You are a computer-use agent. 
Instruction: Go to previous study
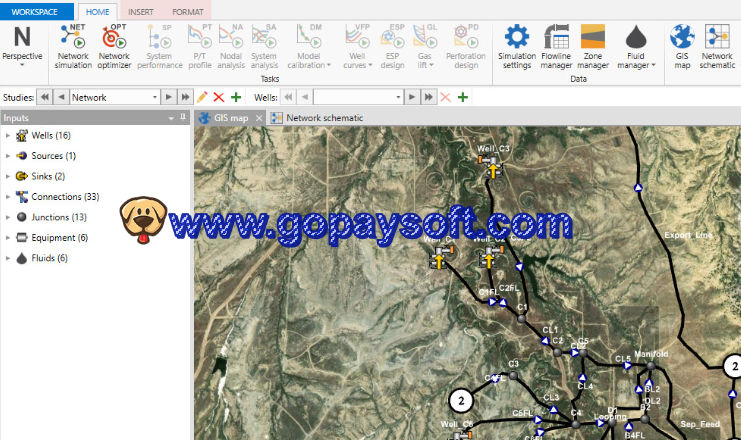click(61, 97)
